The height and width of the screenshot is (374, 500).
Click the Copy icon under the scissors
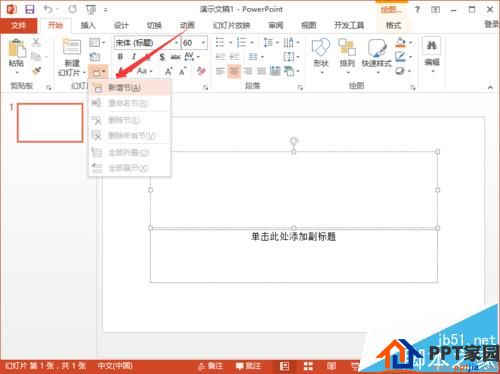pyautogui.click(x=36, y=57)
